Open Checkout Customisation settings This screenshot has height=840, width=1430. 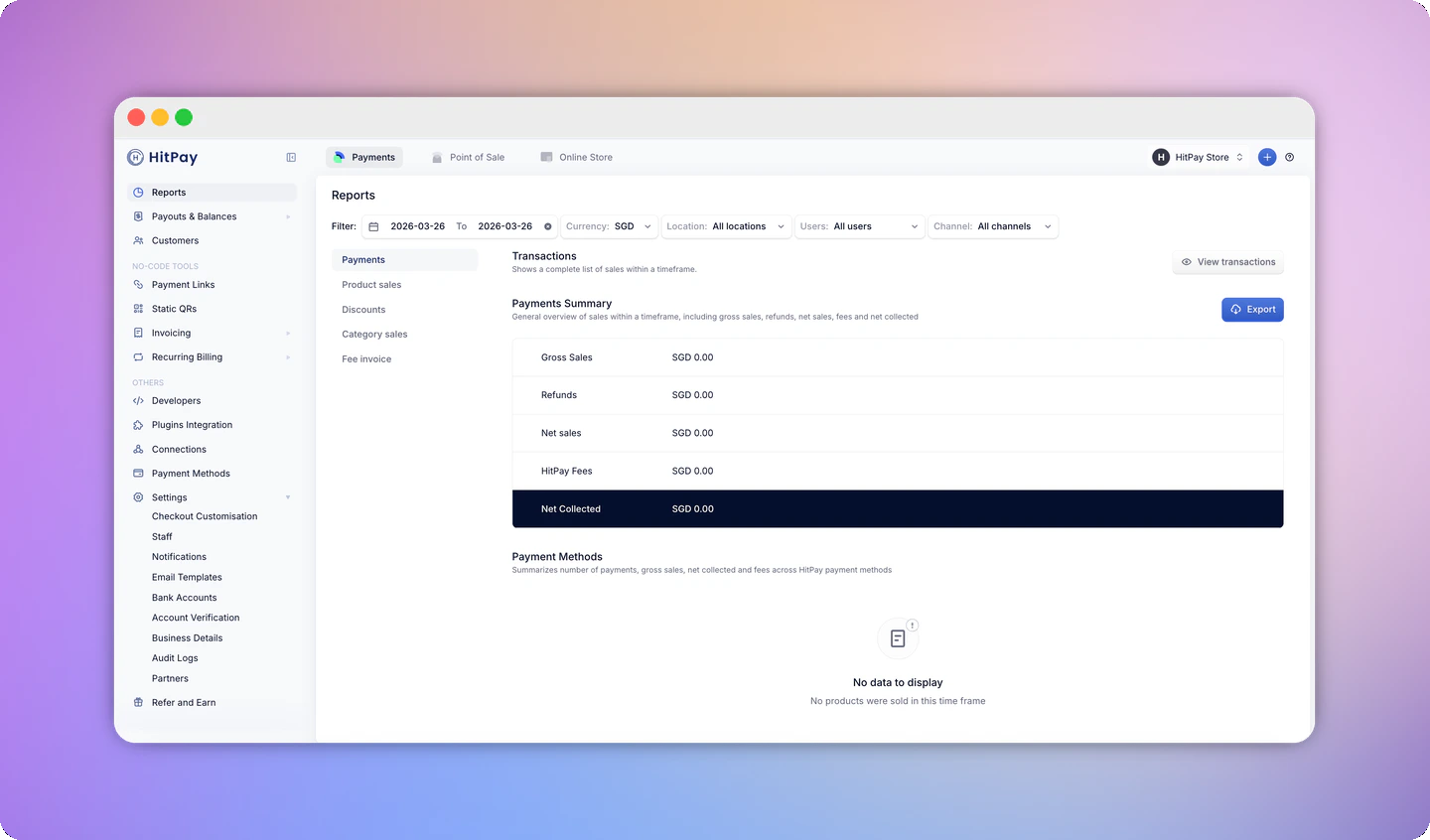pos(205,516)
